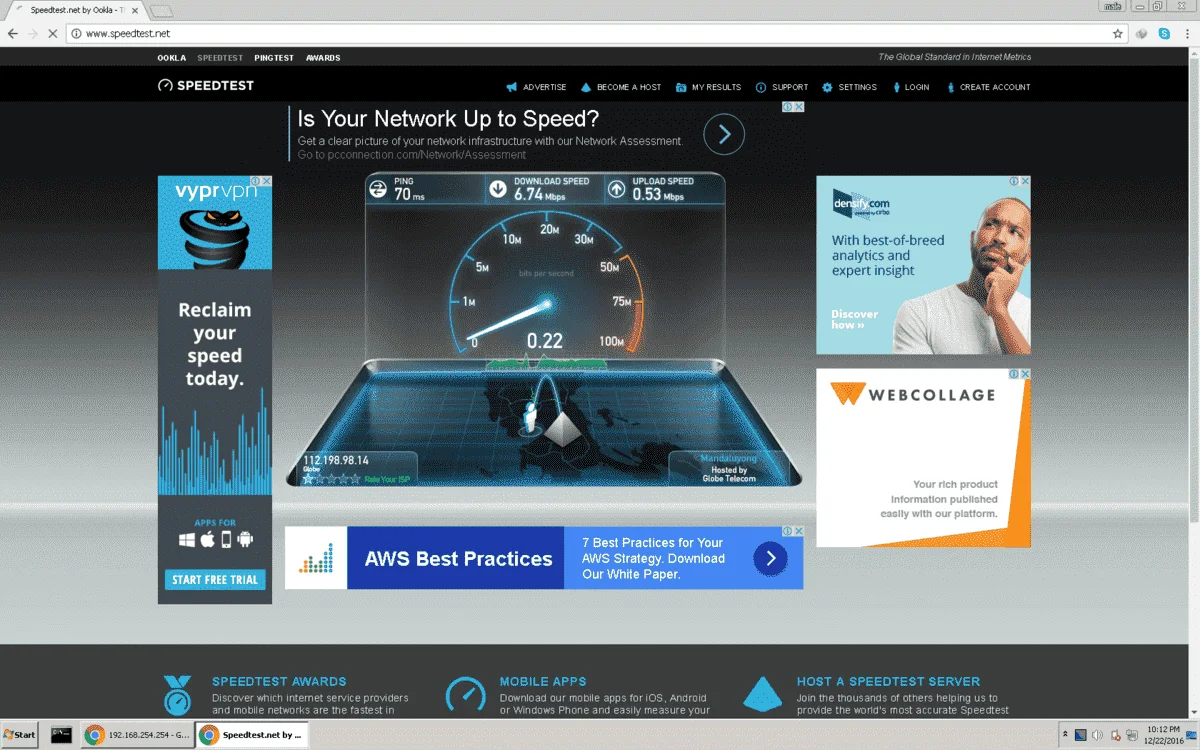Click the browser forward arrow
This screenshot has width=1200, height=750.
tap(33, 33)
